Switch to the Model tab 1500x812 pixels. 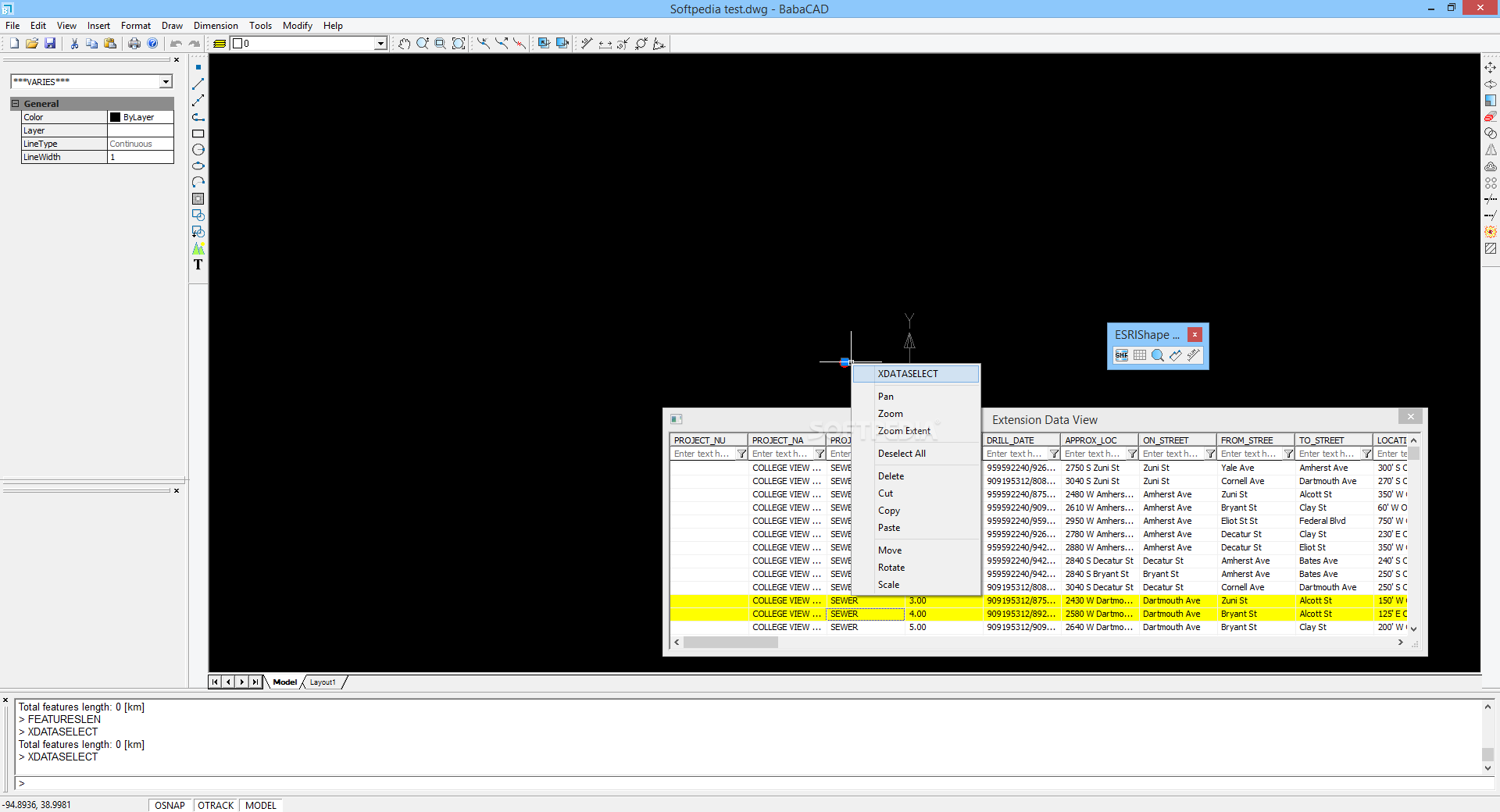[x=284, y=682]
